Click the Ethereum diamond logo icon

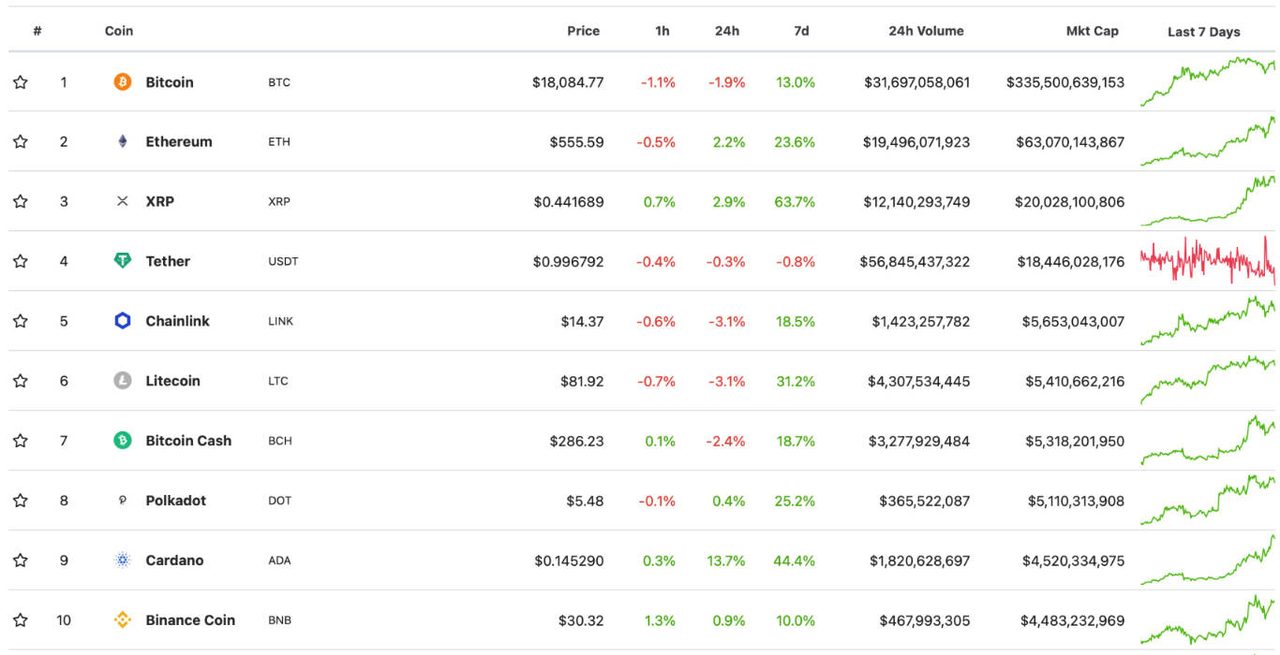122,142
